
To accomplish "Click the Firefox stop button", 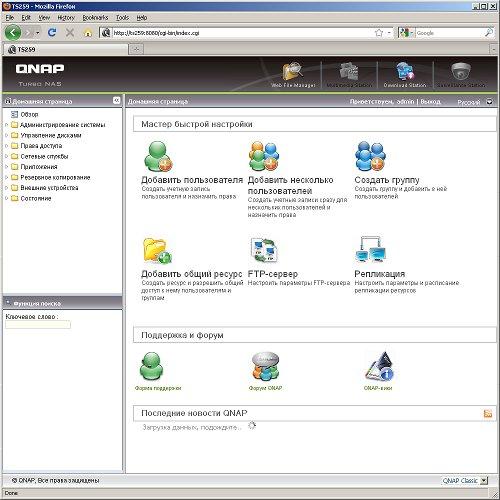I will coord(70,33).
